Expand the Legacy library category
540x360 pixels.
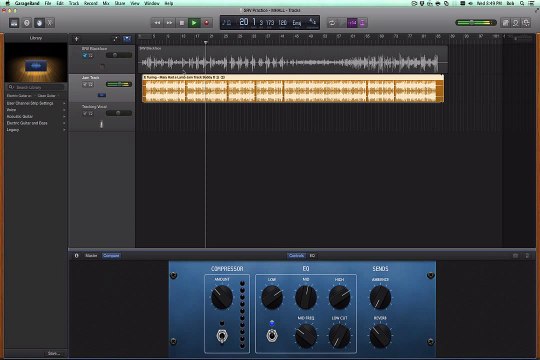(36, 130)
